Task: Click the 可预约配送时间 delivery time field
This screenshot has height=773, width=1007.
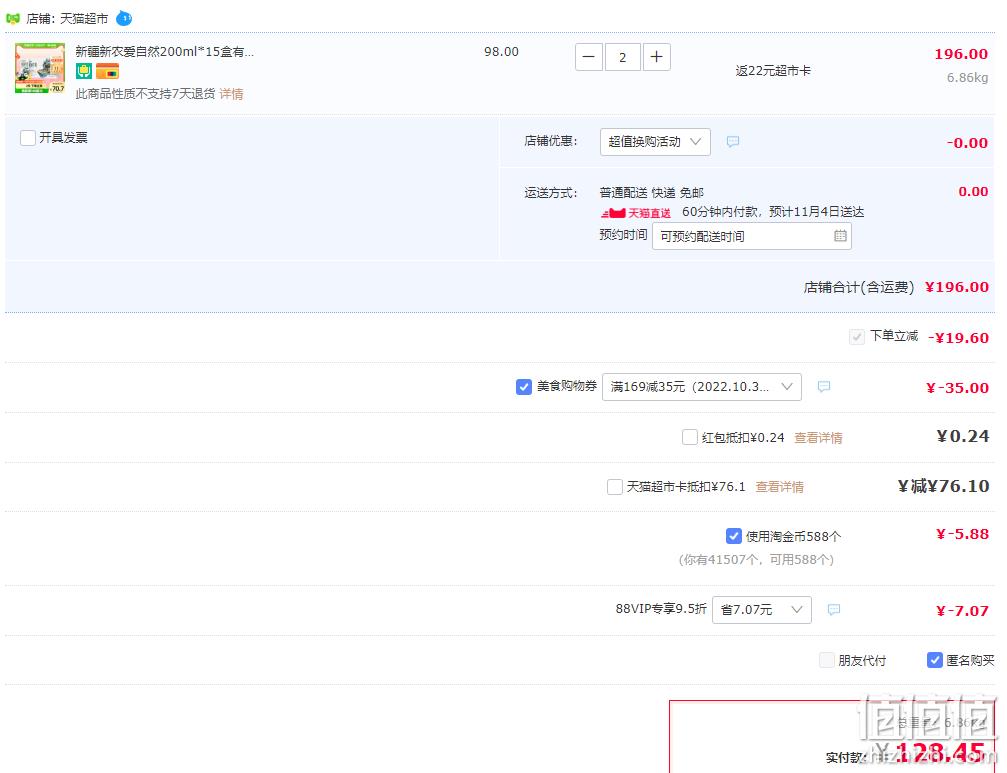Action: click(x=751, y=236)
